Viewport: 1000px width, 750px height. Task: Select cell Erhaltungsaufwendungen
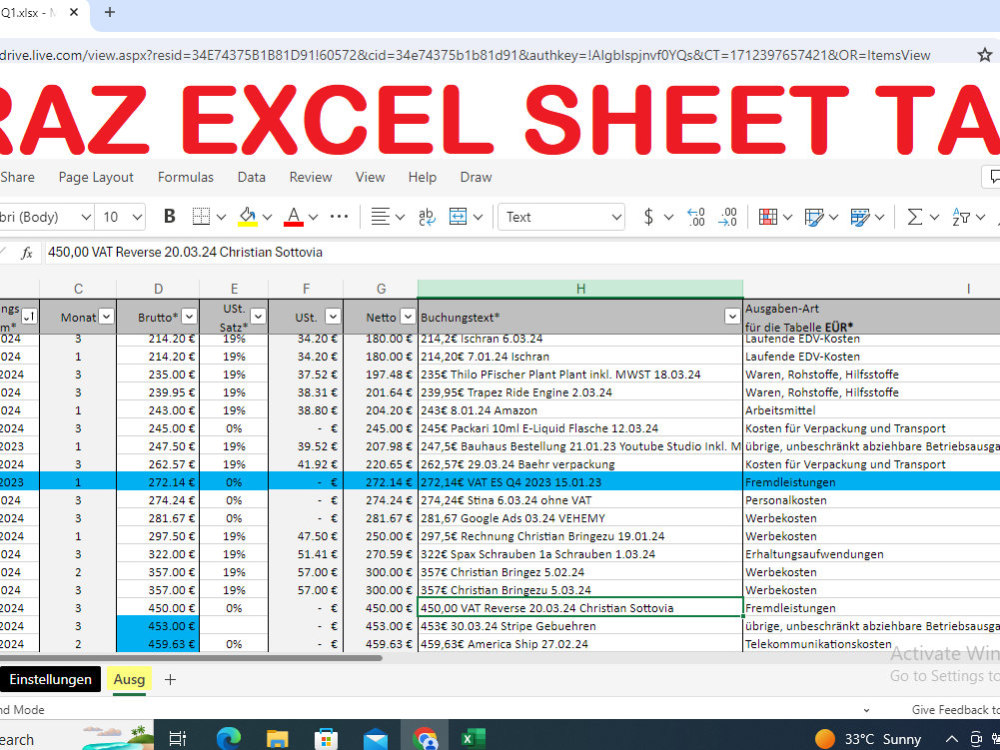pyautogui.click(x=872, y=554)
